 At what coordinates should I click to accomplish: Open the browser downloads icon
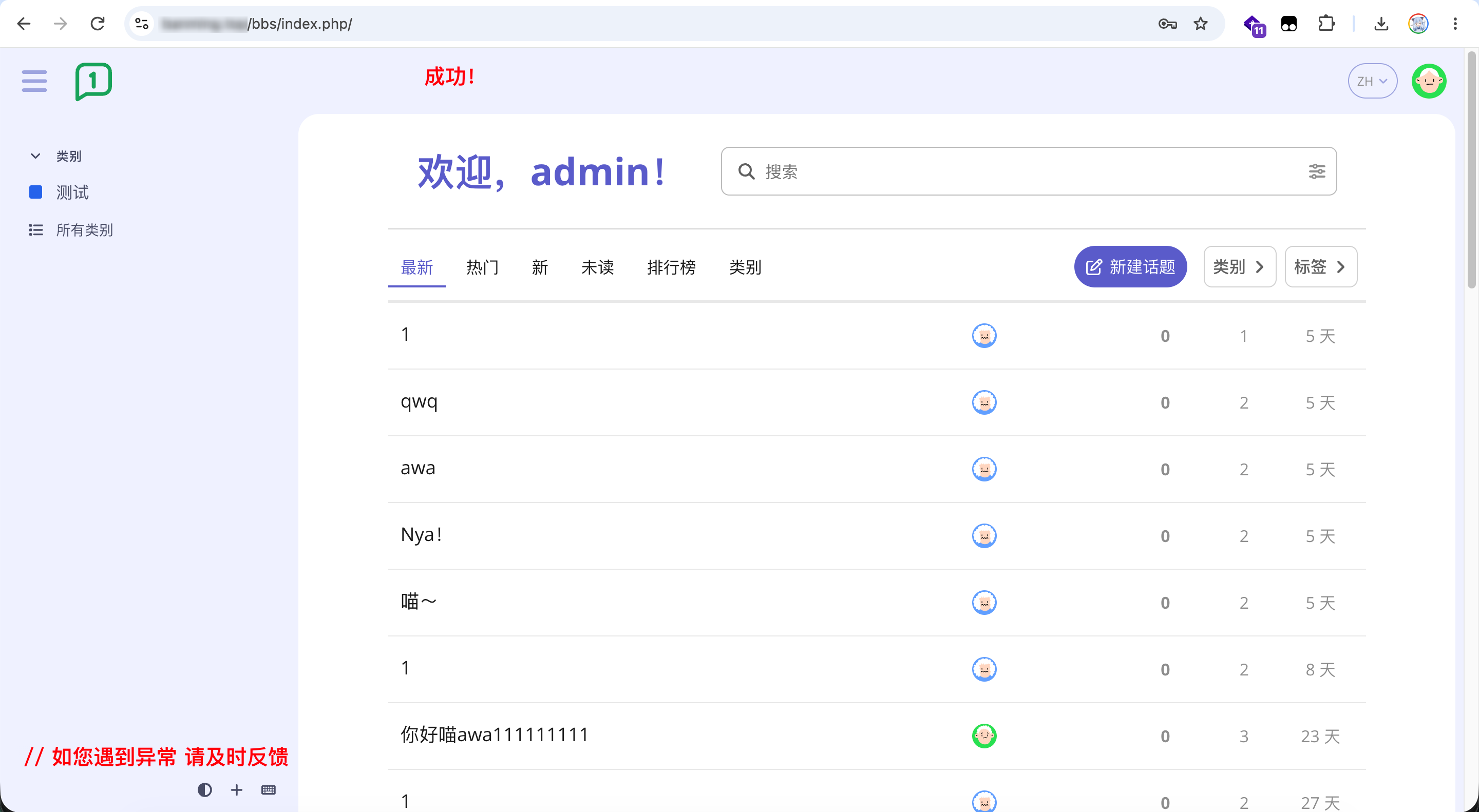coord(1381,24)
